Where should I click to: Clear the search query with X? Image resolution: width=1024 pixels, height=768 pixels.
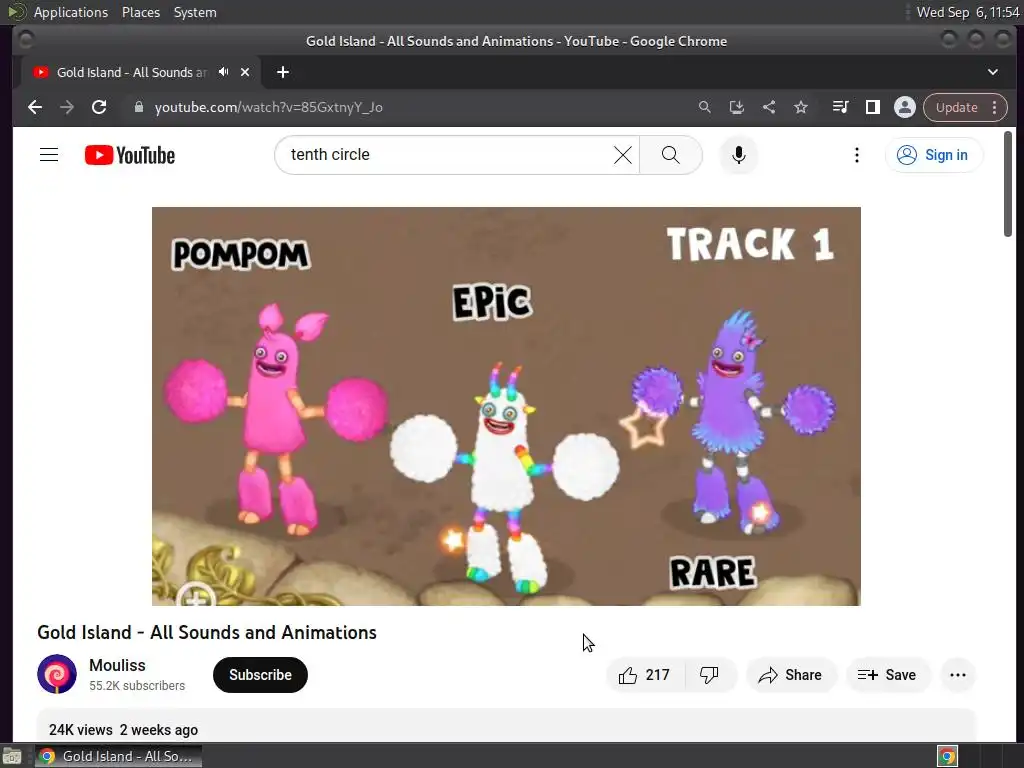623,155
